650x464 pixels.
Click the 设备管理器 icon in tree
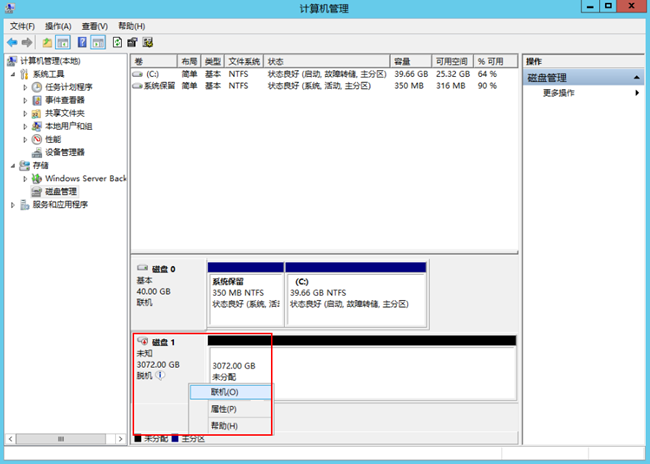(x=38, y=152)
